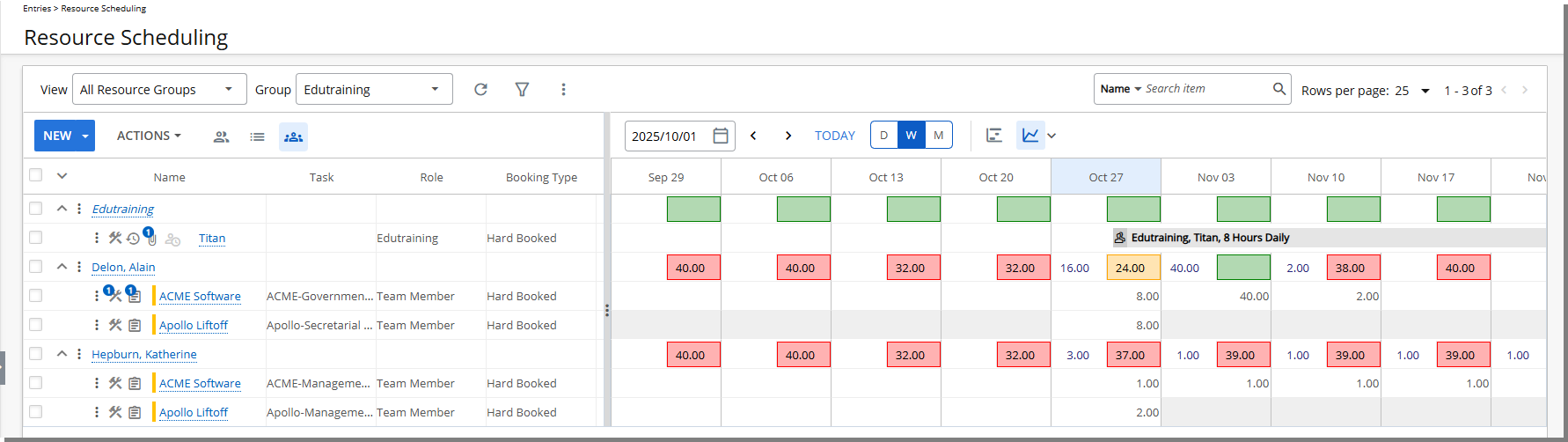Open ACME Software link under Delon, Alain

pyautogui.click(x=200, y=297)
